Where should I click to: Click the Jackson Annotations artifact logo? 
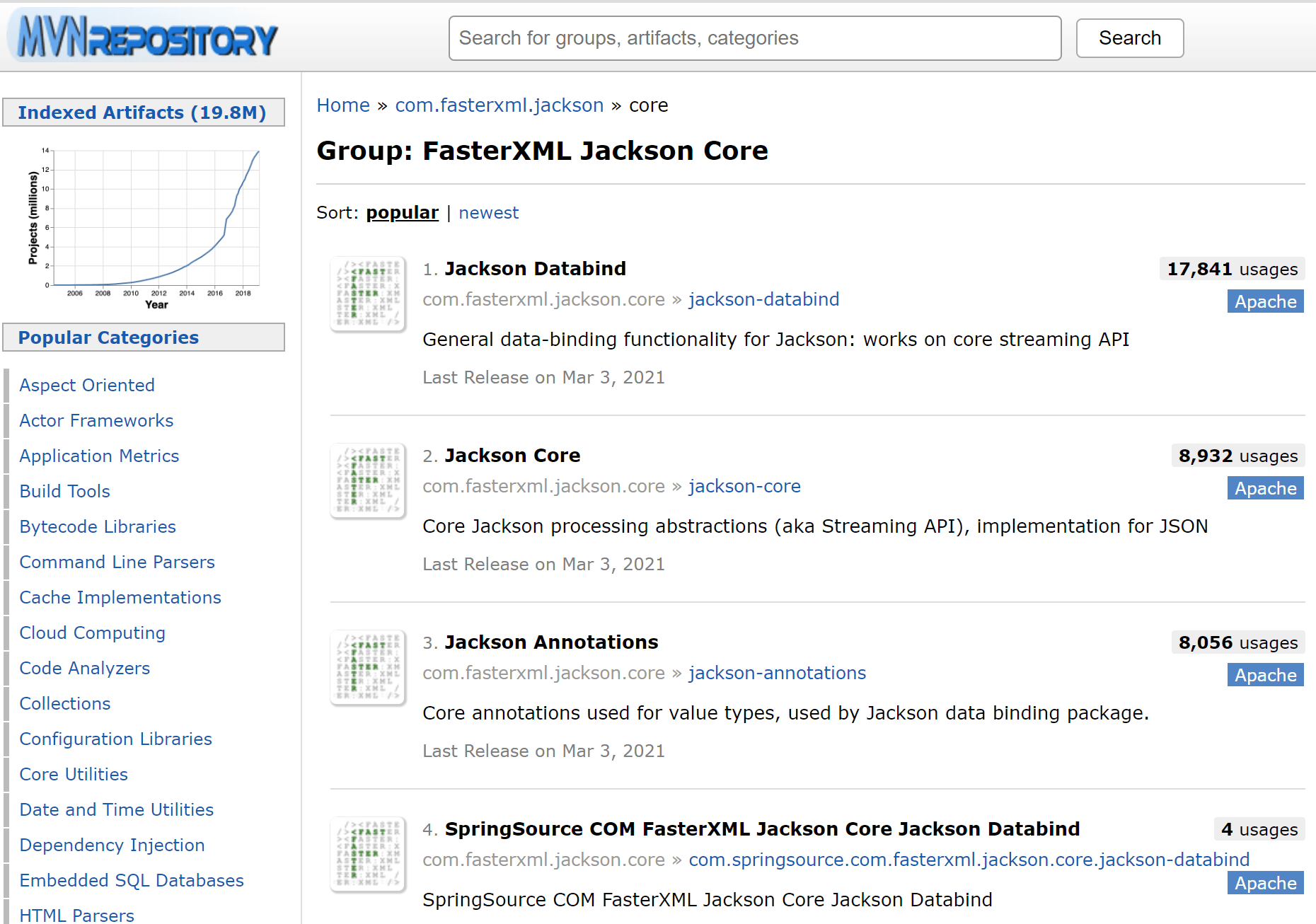(367, 667)
